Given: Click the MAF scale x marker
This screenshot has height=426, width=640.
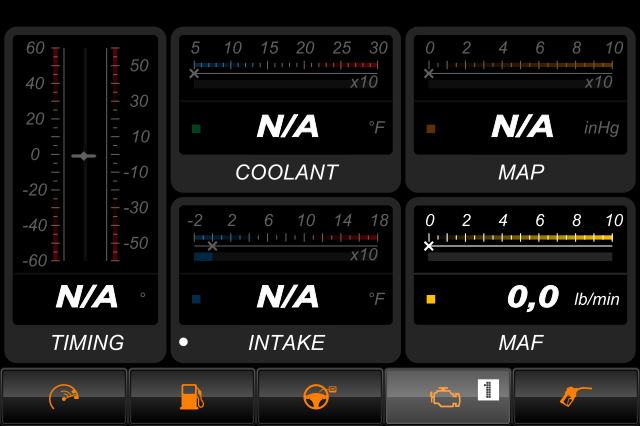Looking at the screenshot, I should 429,246.
